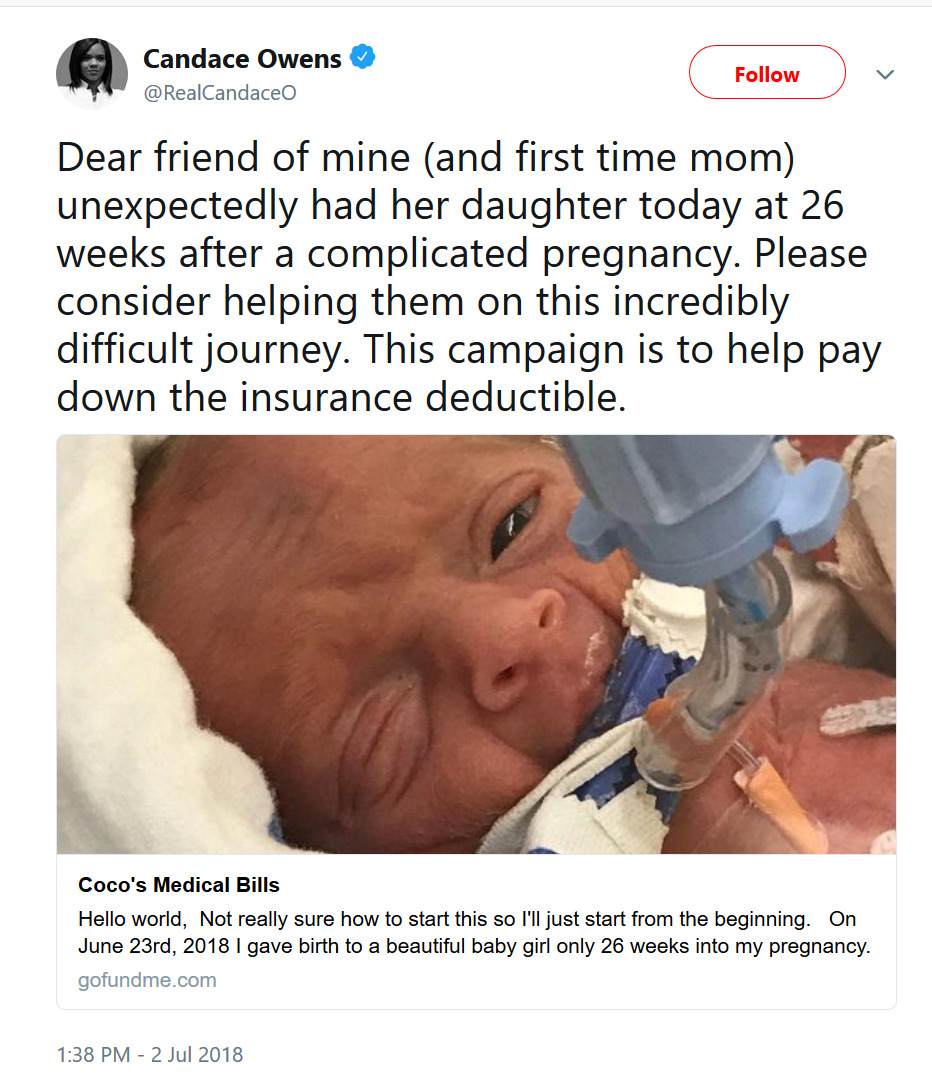This screenshot has height=1074, width=932.
Task: Click the 'Dear friend of mine' tweet line
Action: click(425, 158)
